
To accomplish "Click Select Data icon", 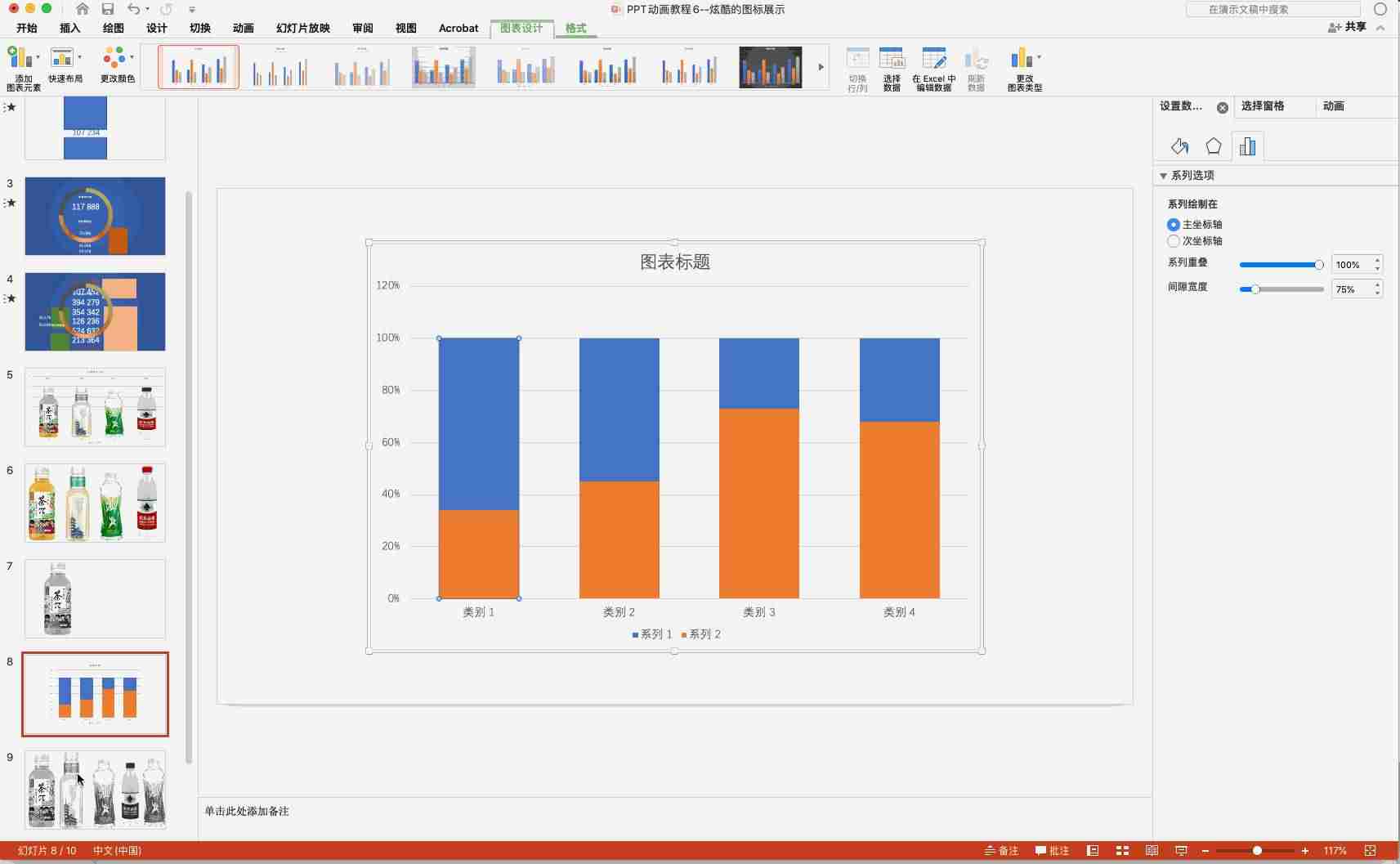I will [x=892, y=69].
